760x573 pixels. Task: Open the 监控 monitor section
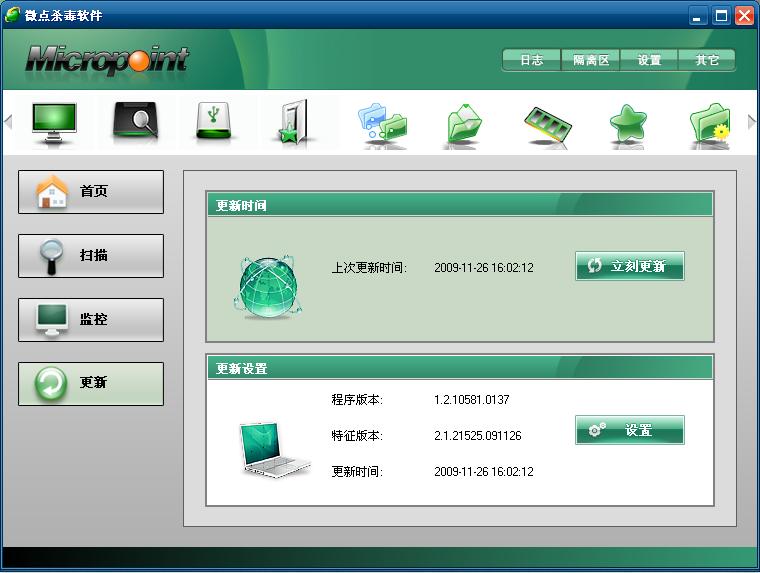91,319
